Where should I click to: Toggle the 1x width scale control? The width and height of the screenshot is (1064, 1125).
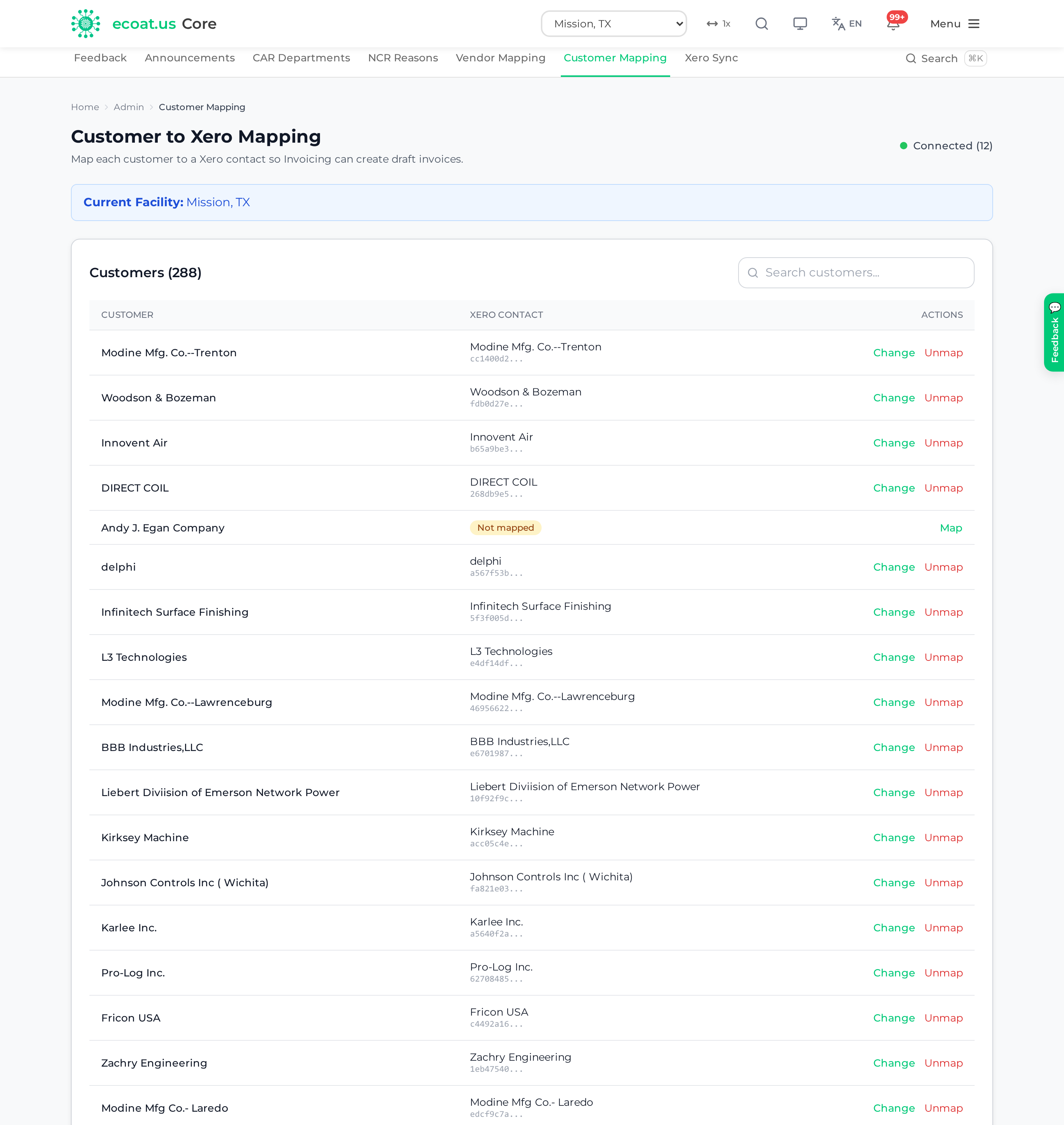coord(718,24)
